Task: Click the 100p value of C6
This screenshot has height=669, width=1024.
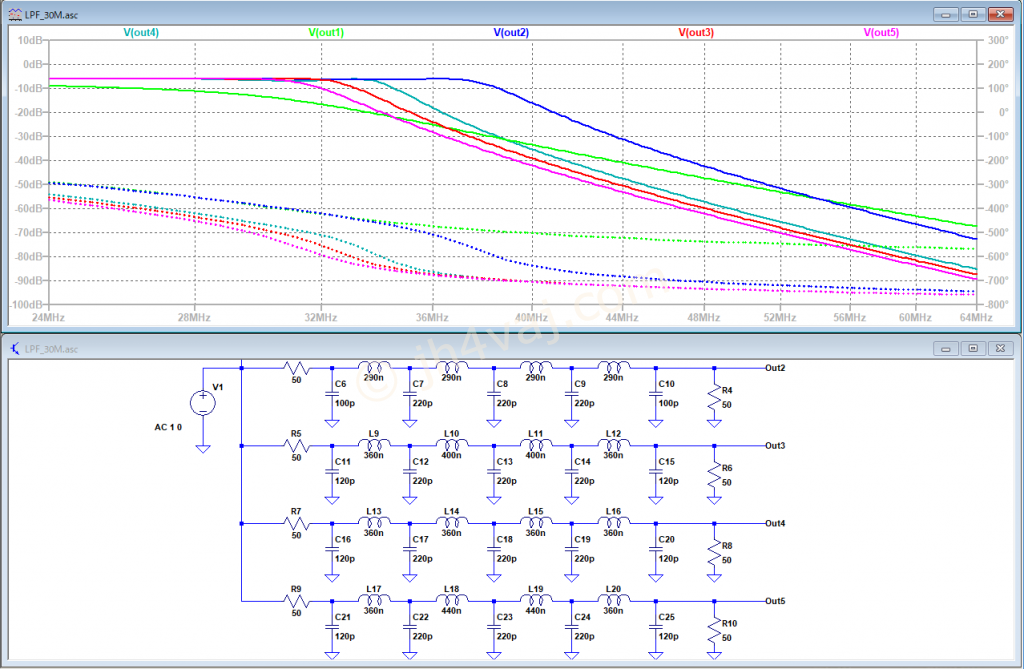Action: [345, 403]
